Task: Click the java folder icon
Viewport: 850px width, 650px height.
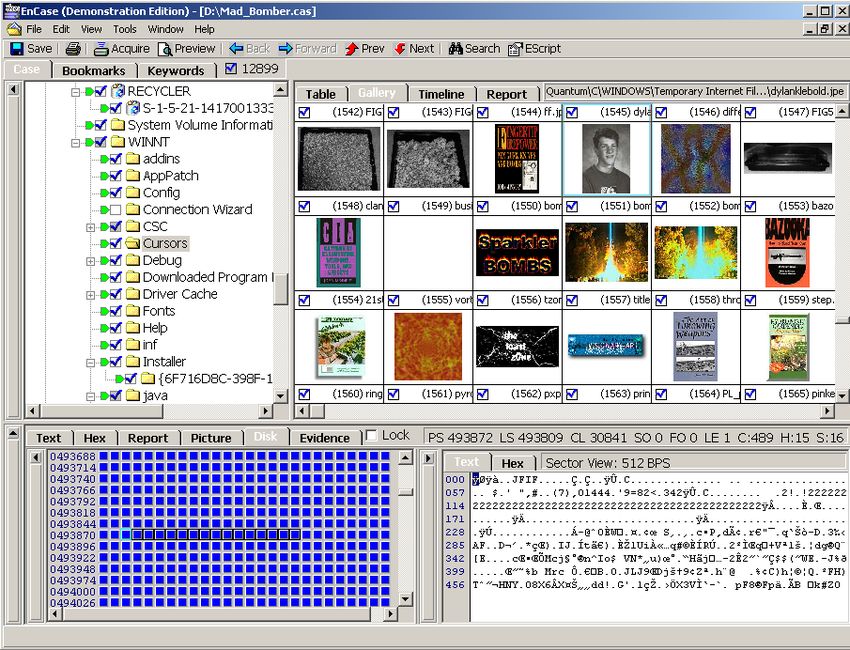Action: [x=133, y=396]
